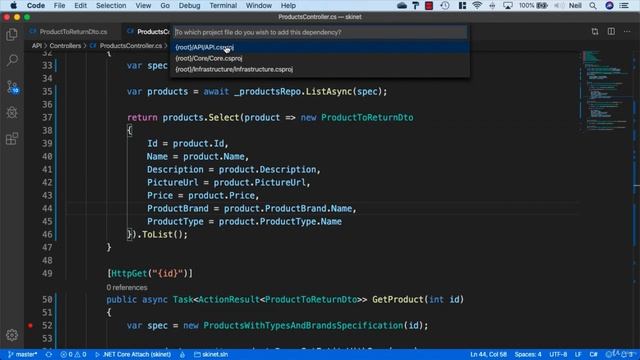Click the Siri icon in menu bar

pyautogui.click(x=609, y=5)
